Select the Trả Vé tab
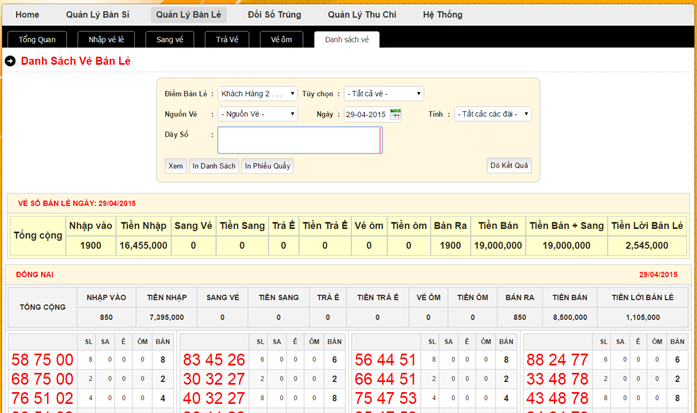The height and width of the screenshot is (413, 697). (227, 39)
